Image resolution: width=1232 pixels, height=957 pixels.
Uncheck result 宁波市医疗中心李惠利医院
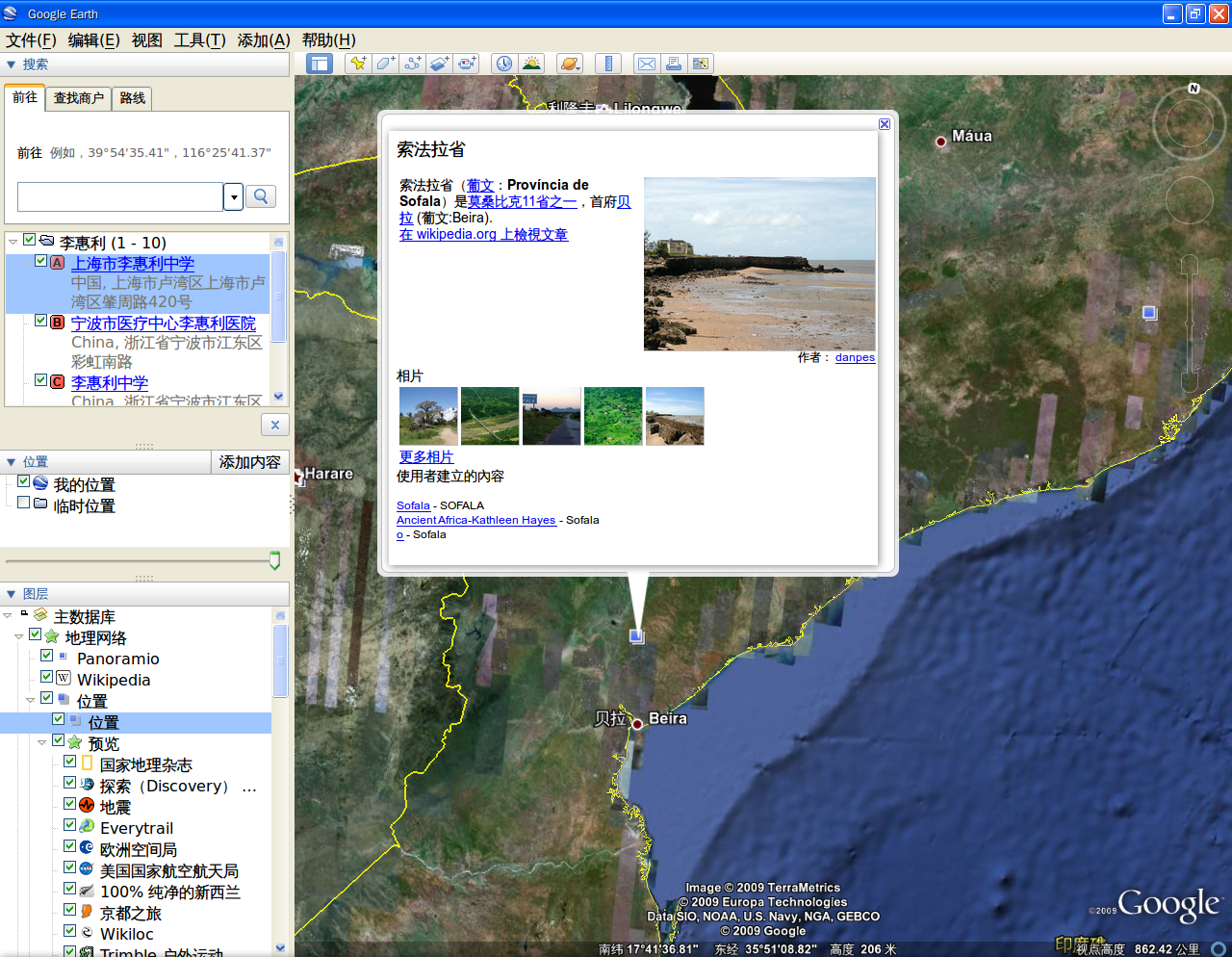[41, 321]
